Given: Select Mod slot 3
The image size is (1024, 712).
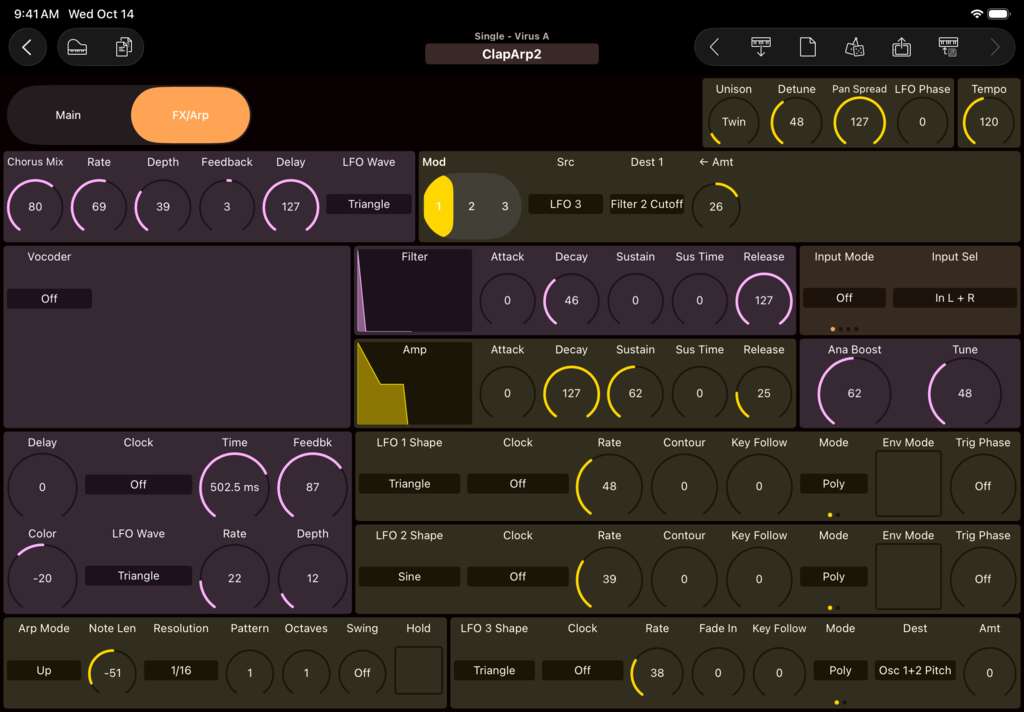Looking at the screenshot, I should pos(505,206).
